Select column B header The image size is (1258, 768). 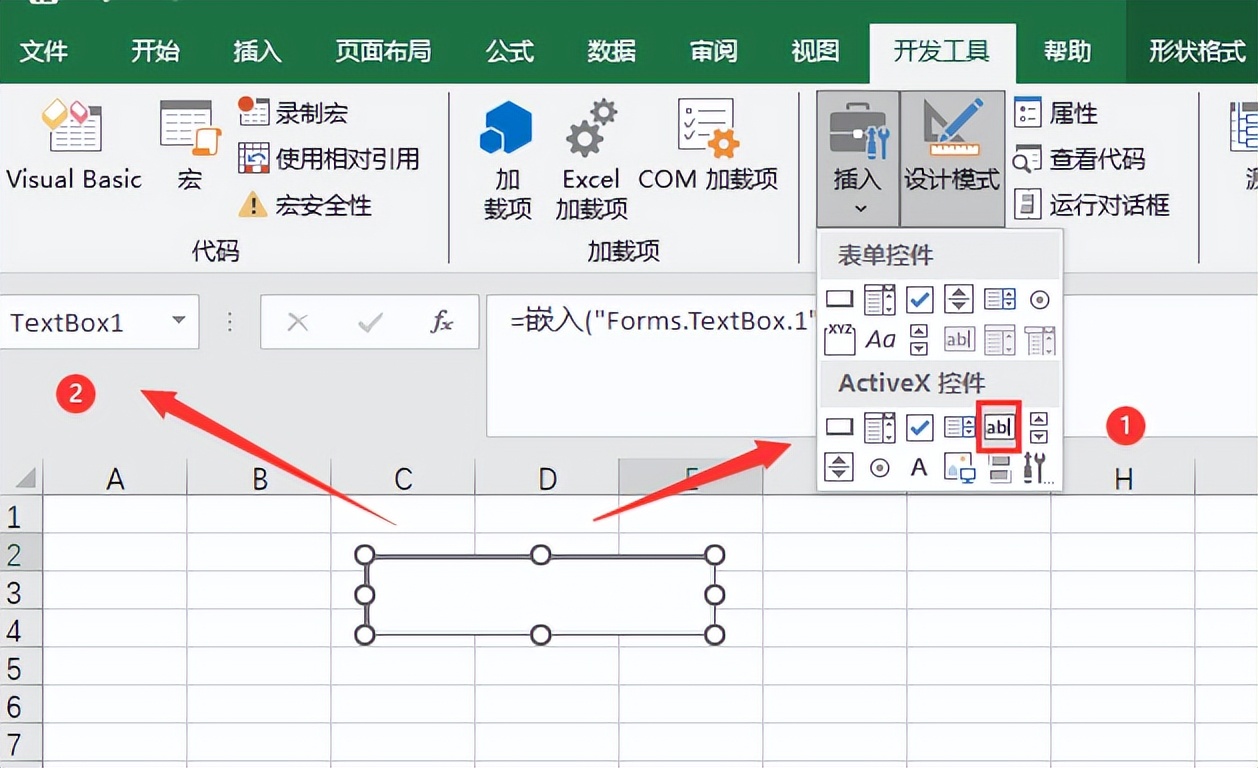click(x=259, y=479)
